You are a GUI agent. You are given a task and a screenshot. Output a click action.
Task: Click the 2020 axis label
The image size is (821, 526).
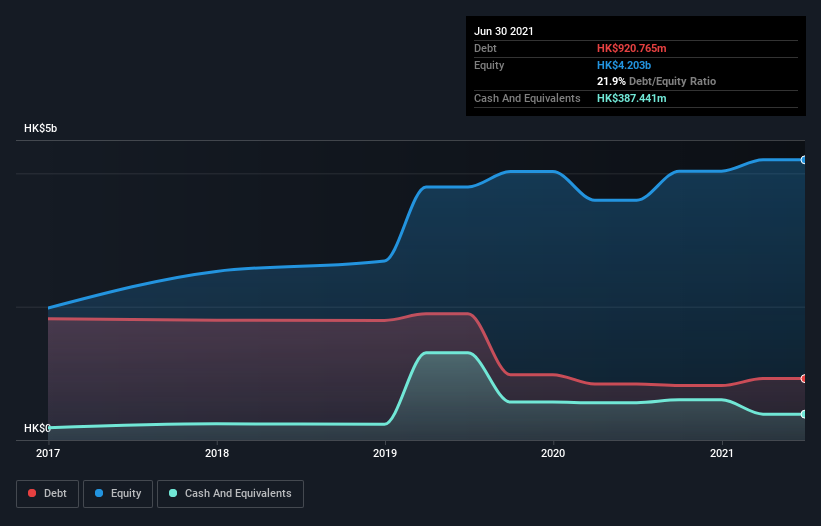click(553, 453)
